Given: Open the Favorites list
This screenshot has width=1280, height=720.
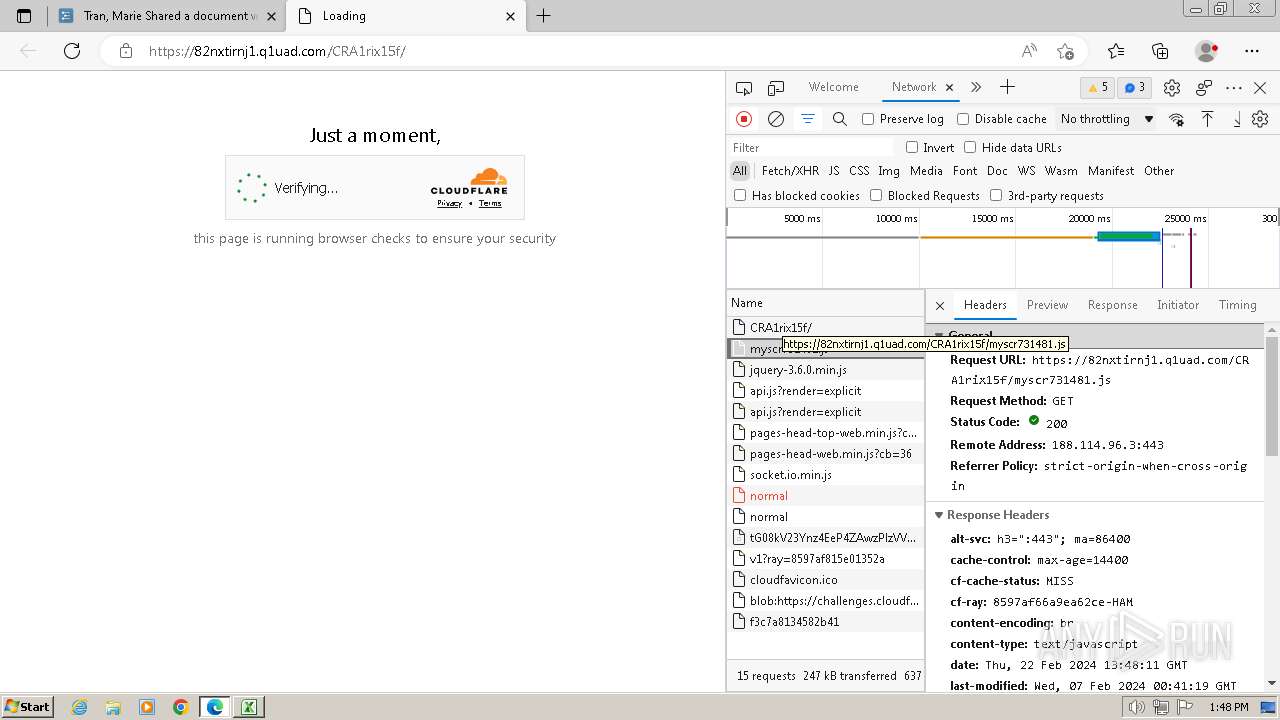Looking at the screenshot, I should pos(1116,51).
